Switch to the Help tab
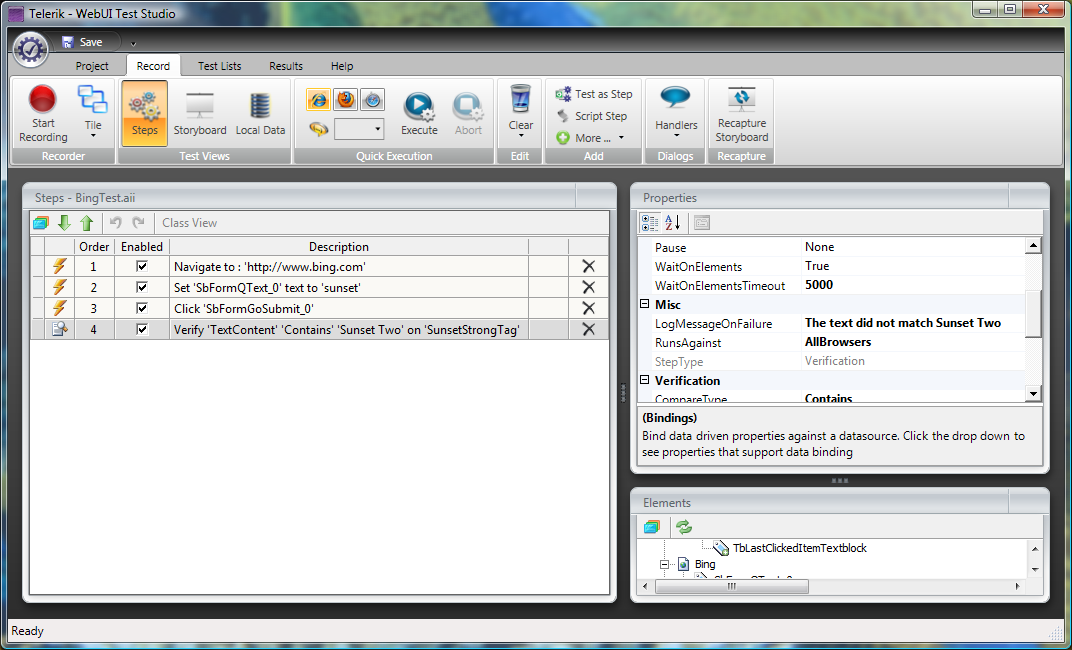Image resolution: width=1072 pixels, height=650 pixels. click(x=342, y=66)
